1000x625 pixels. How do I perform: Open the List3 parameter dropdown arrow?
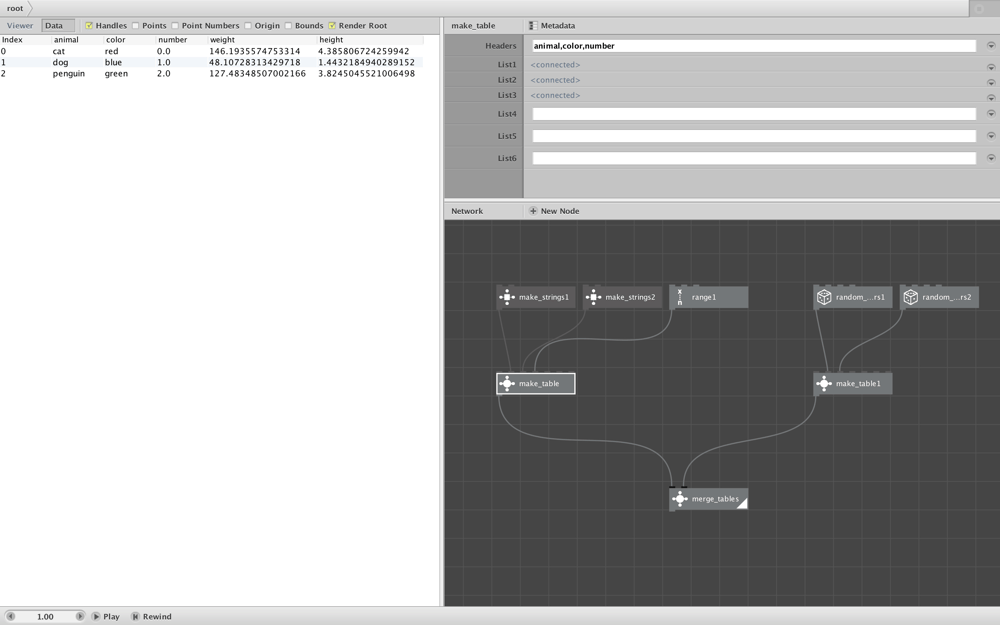pos(991,98)
